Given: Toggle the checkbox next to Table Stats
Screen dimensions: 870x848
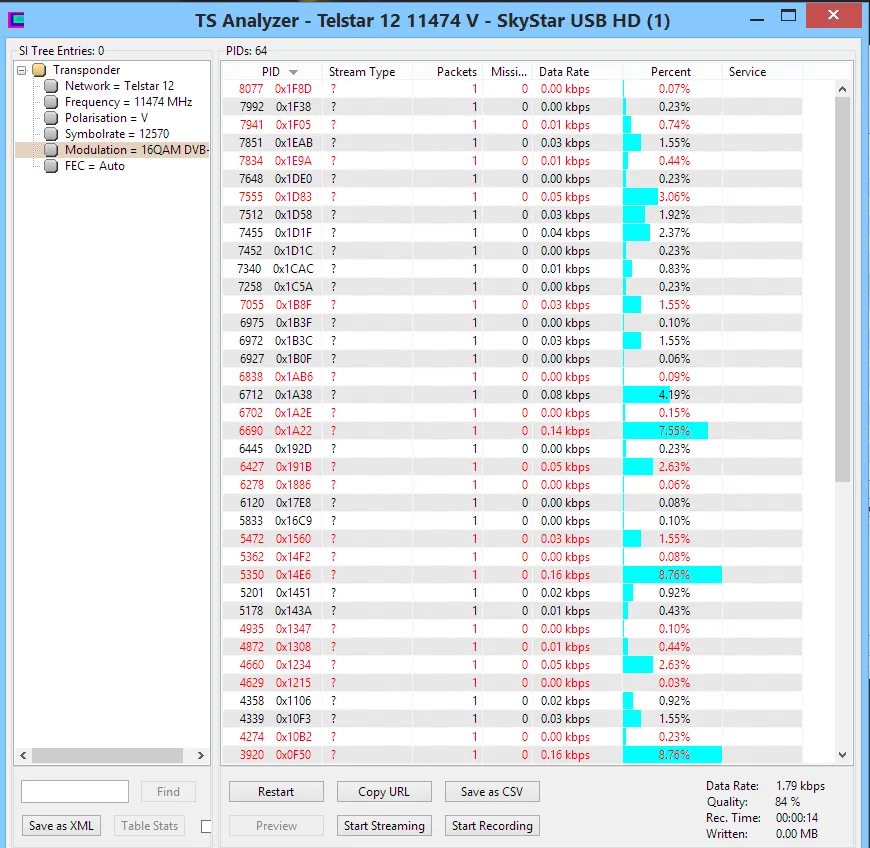Looking at the screenshot, I should coord(206,826).
